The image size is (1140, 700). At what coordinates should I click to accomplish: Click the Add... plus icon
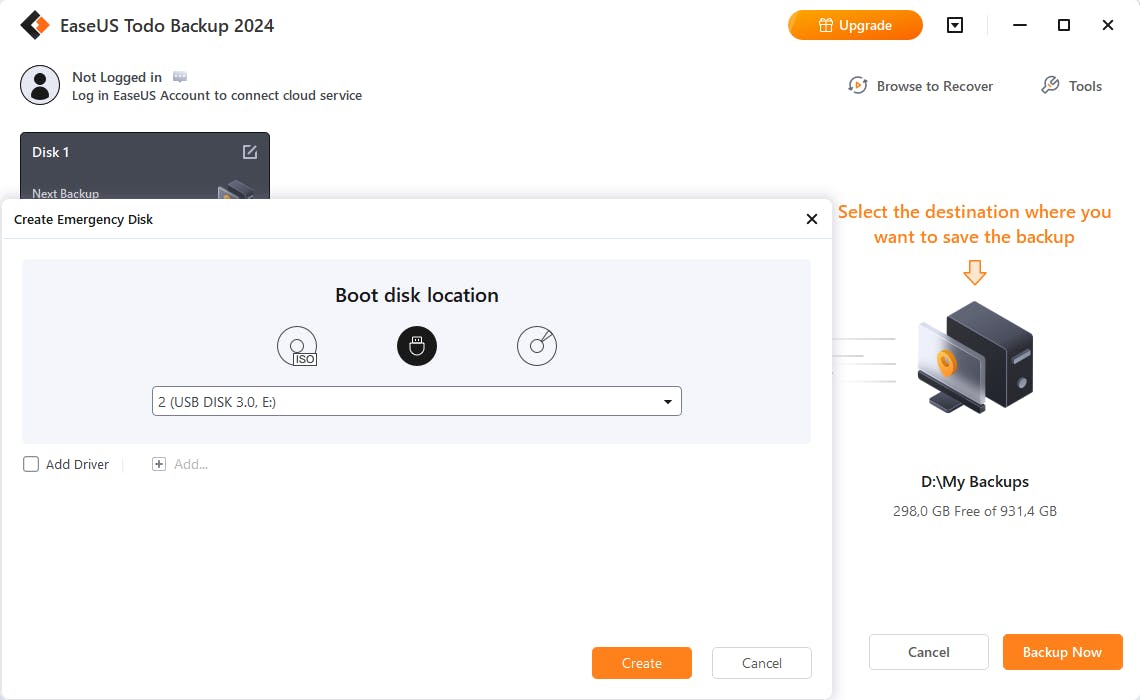pos(158,464)
